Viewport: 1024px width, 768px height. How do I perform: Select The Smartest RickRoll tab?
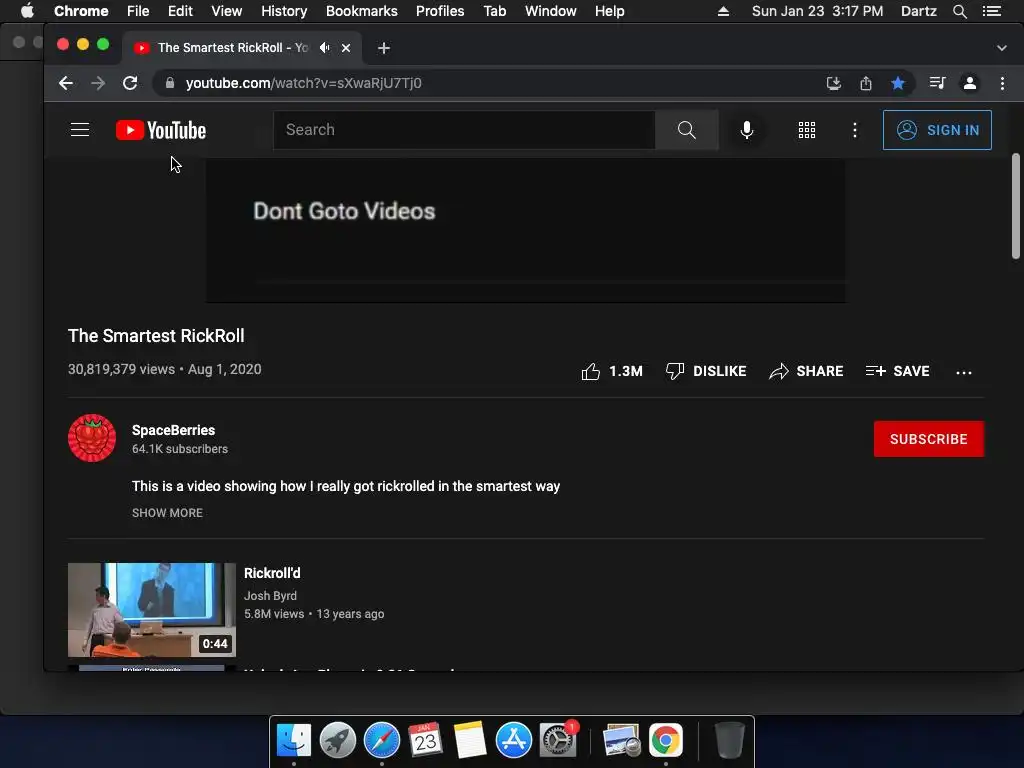(241, 48)
